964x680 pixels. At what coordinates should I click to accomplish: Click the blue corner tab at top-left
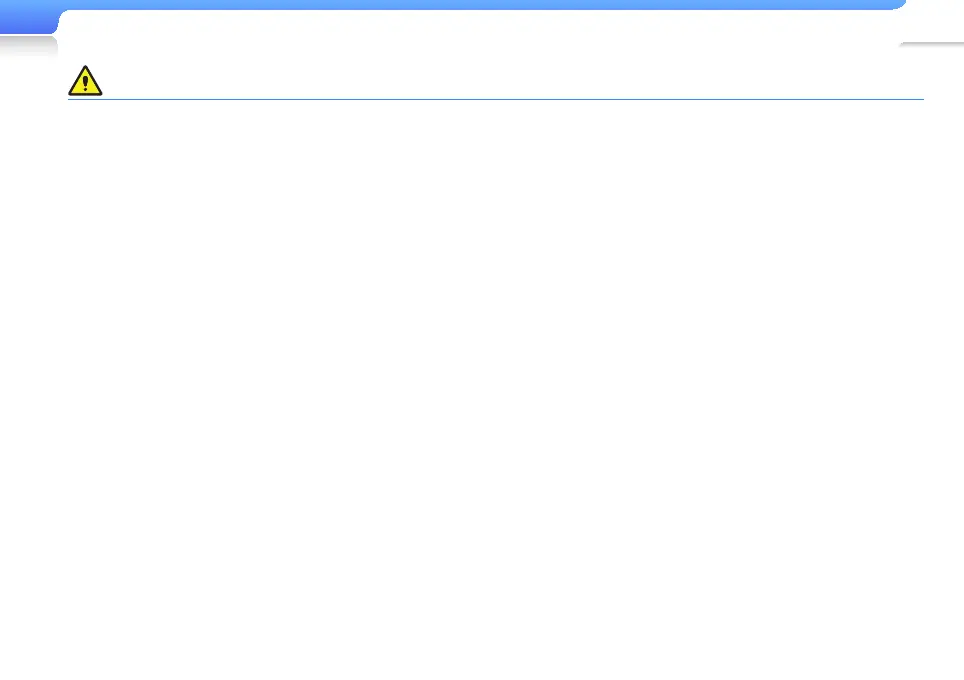tap(28, 17)
